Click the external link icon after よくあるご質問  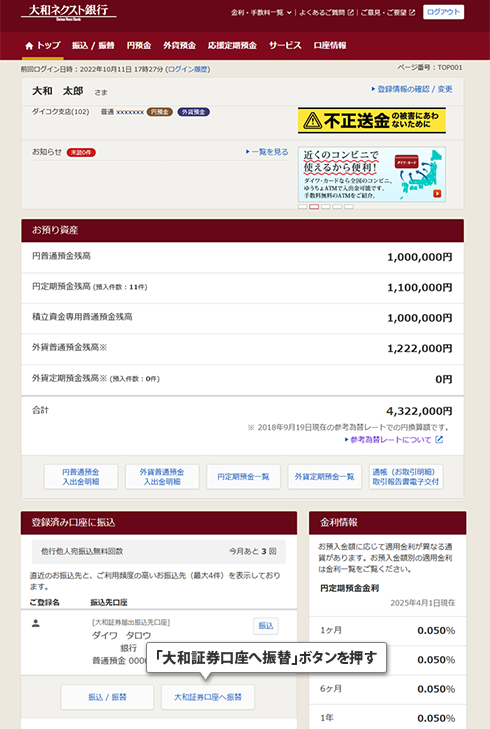(351, 13)
